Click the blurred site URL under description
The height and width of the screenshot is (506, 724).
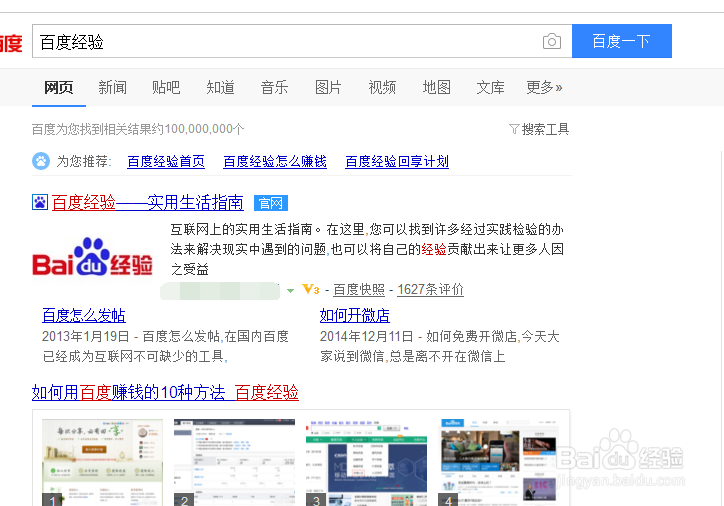(220, 291)
